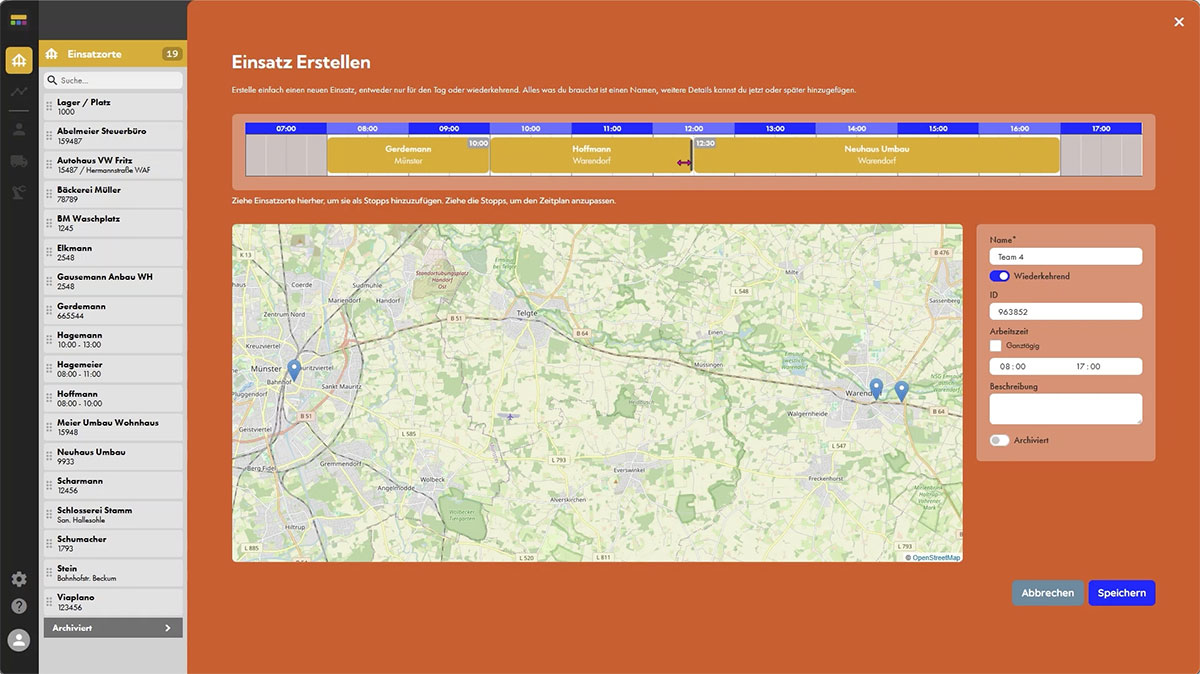Open the vehicles truck icon in sidebar
1200x674 pixels.
click(19, 161)
